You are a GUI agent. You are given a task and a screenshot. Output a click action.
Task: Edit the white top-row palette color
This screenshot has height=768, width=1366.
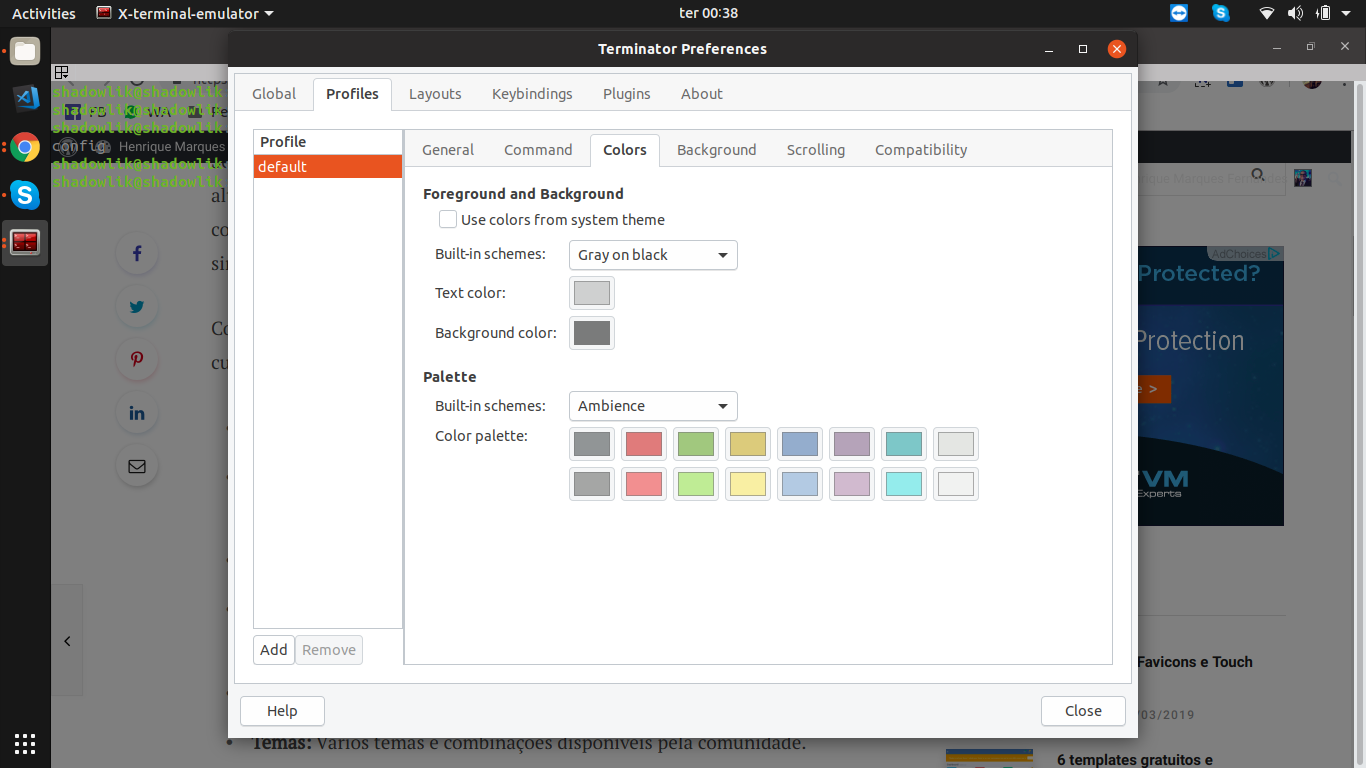pyautogui.click(x=956, y=444)
